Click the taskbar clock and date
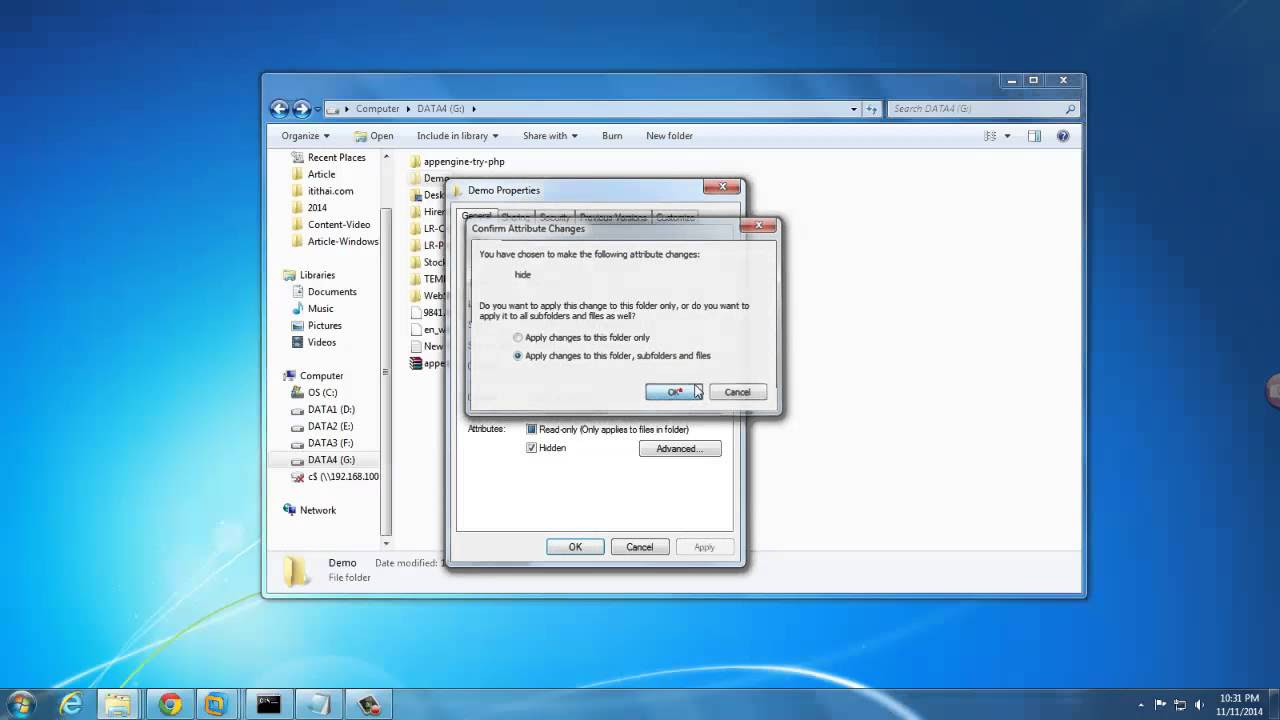The height and width of the screenshot is (720, 1280). click(1239, 705)
